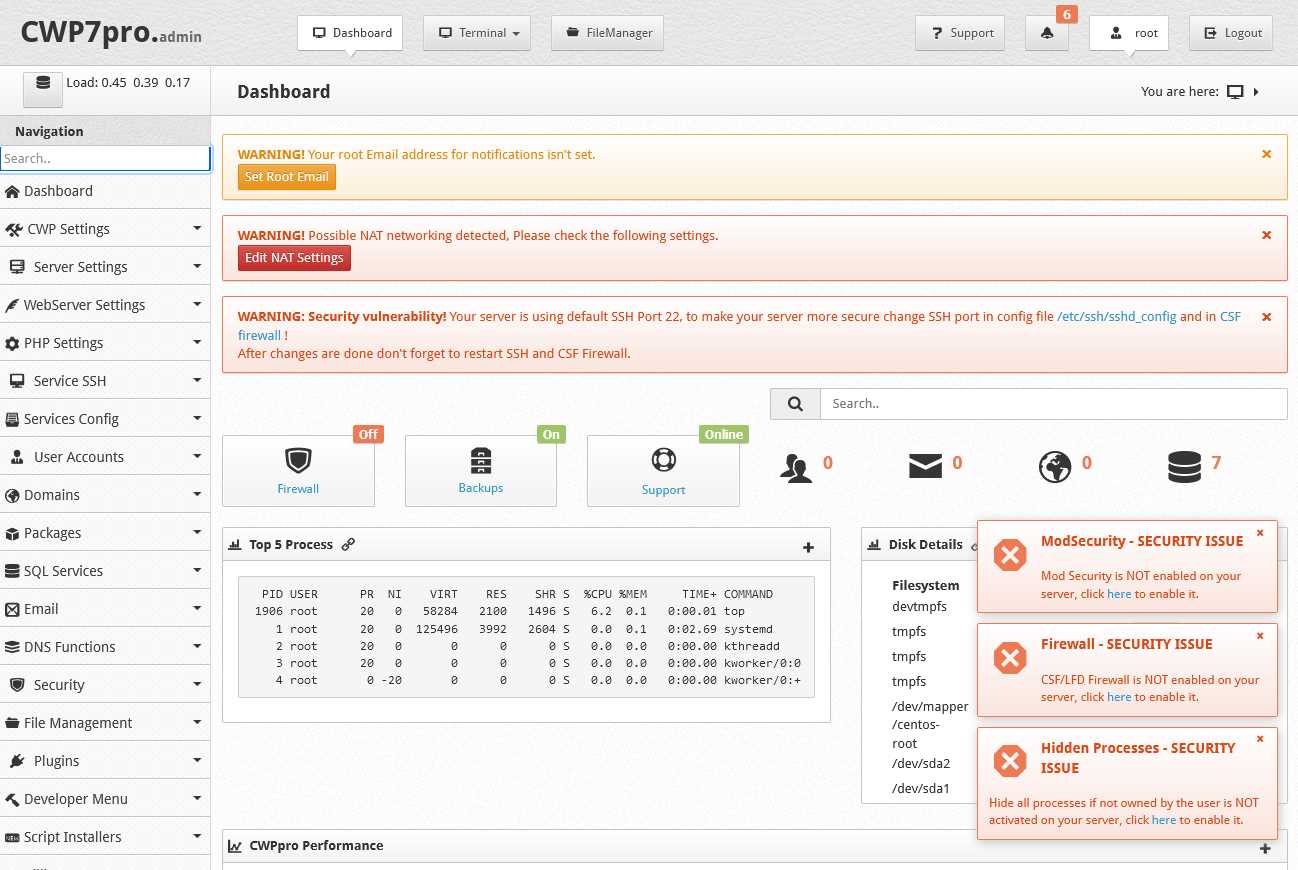Viewport: 1298px width, 870px height.
Task: Expand Service SSH menu
Action: click(105, 381)
